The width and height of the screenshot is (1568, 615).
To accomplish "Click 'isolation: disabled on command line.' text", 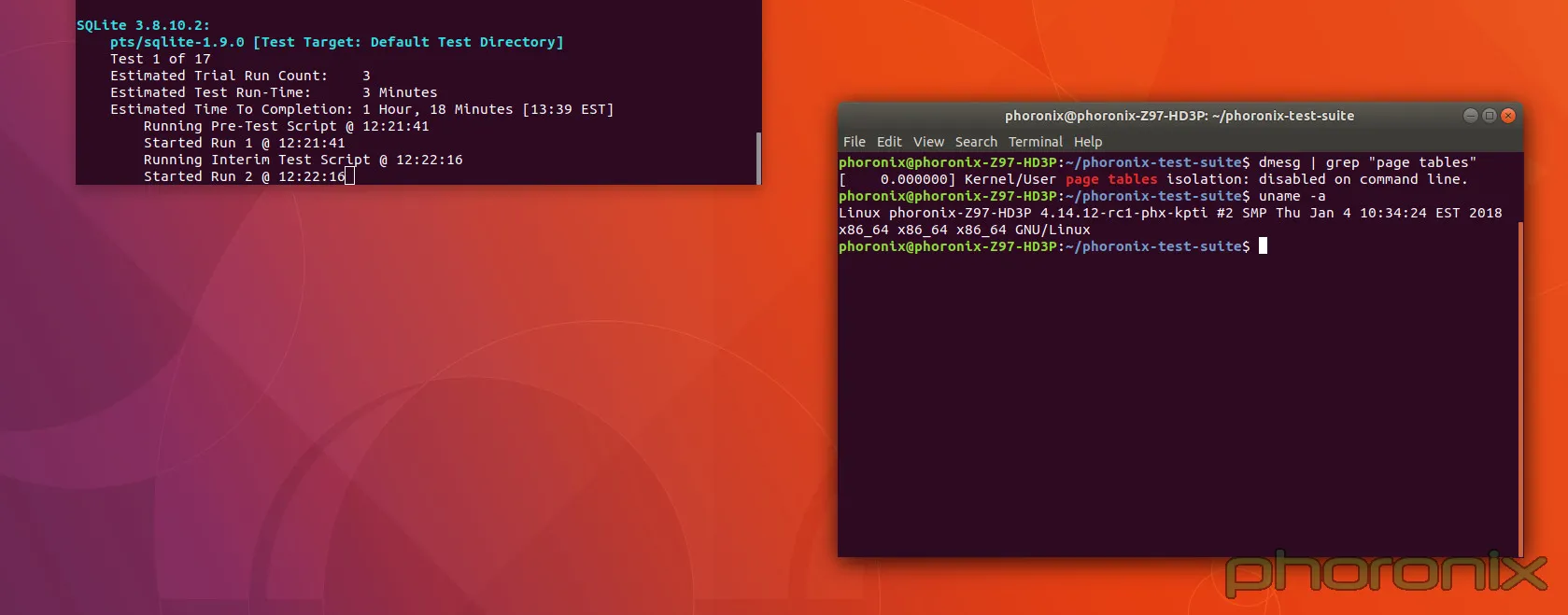I will coord(1317,179).
